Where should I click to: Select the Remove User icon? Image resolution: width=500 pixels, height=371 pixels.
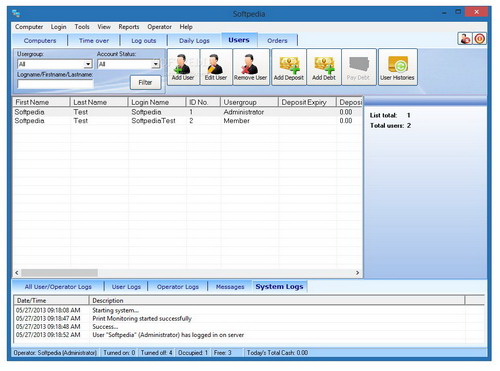pos(251,67)
